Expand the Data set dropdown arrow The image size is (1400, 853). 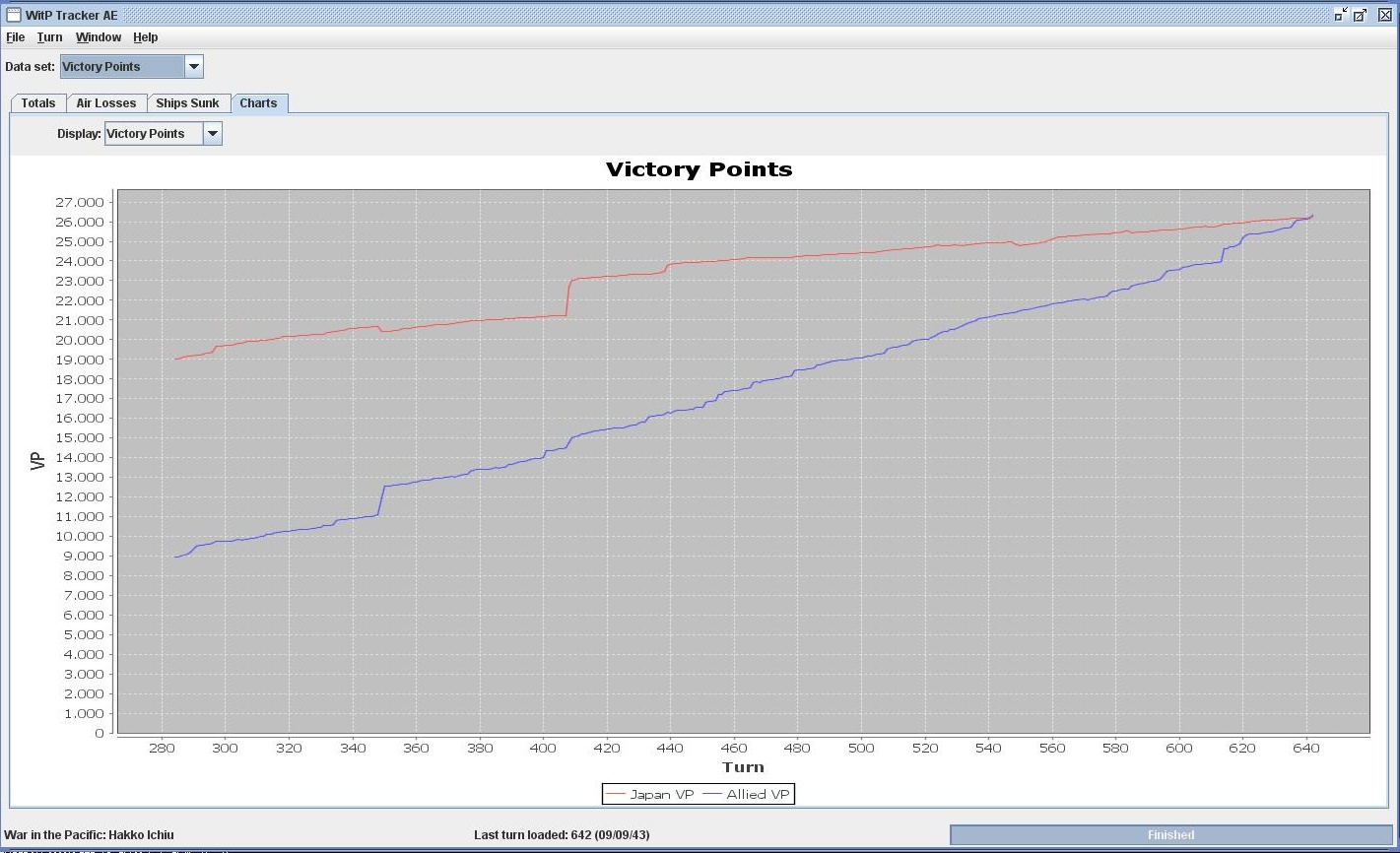[x=194, y=67]
